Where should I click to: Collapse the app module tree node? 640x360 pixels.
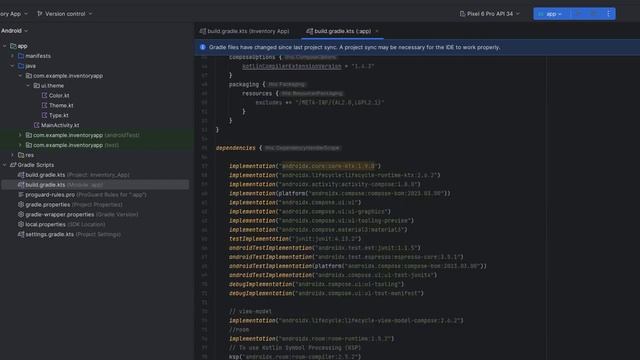click(x=4, y=46)
